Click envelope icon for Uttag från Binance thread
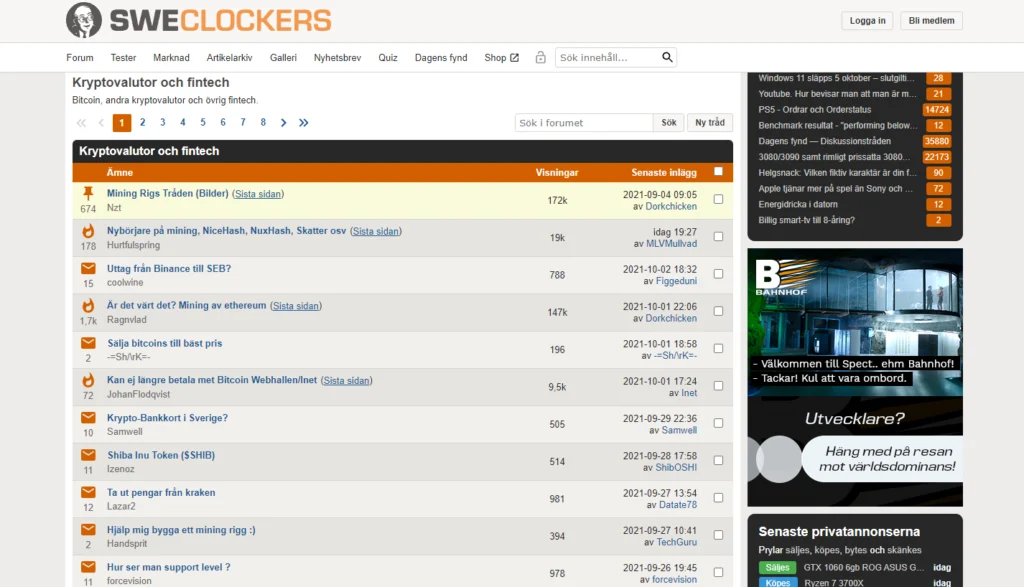This screenshot has width=1024, height=587. click(88, 268)
